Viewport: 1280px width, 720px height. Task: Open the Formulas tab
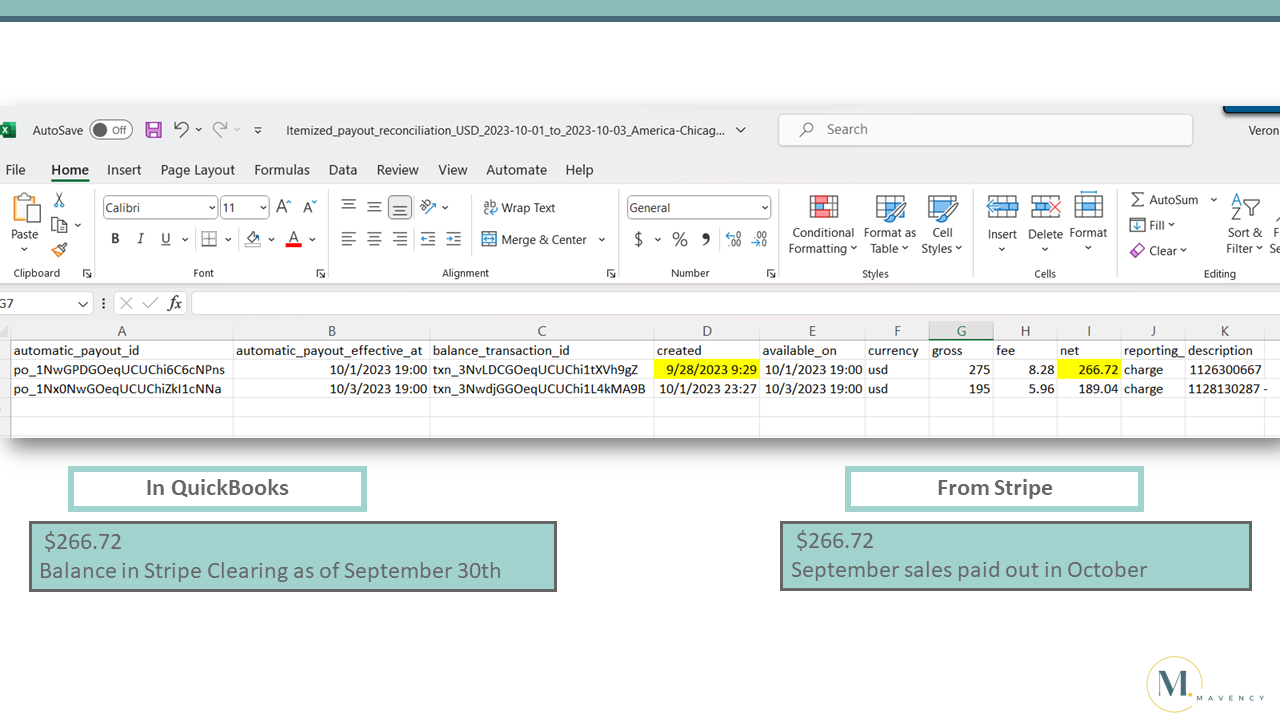(282, 170)
